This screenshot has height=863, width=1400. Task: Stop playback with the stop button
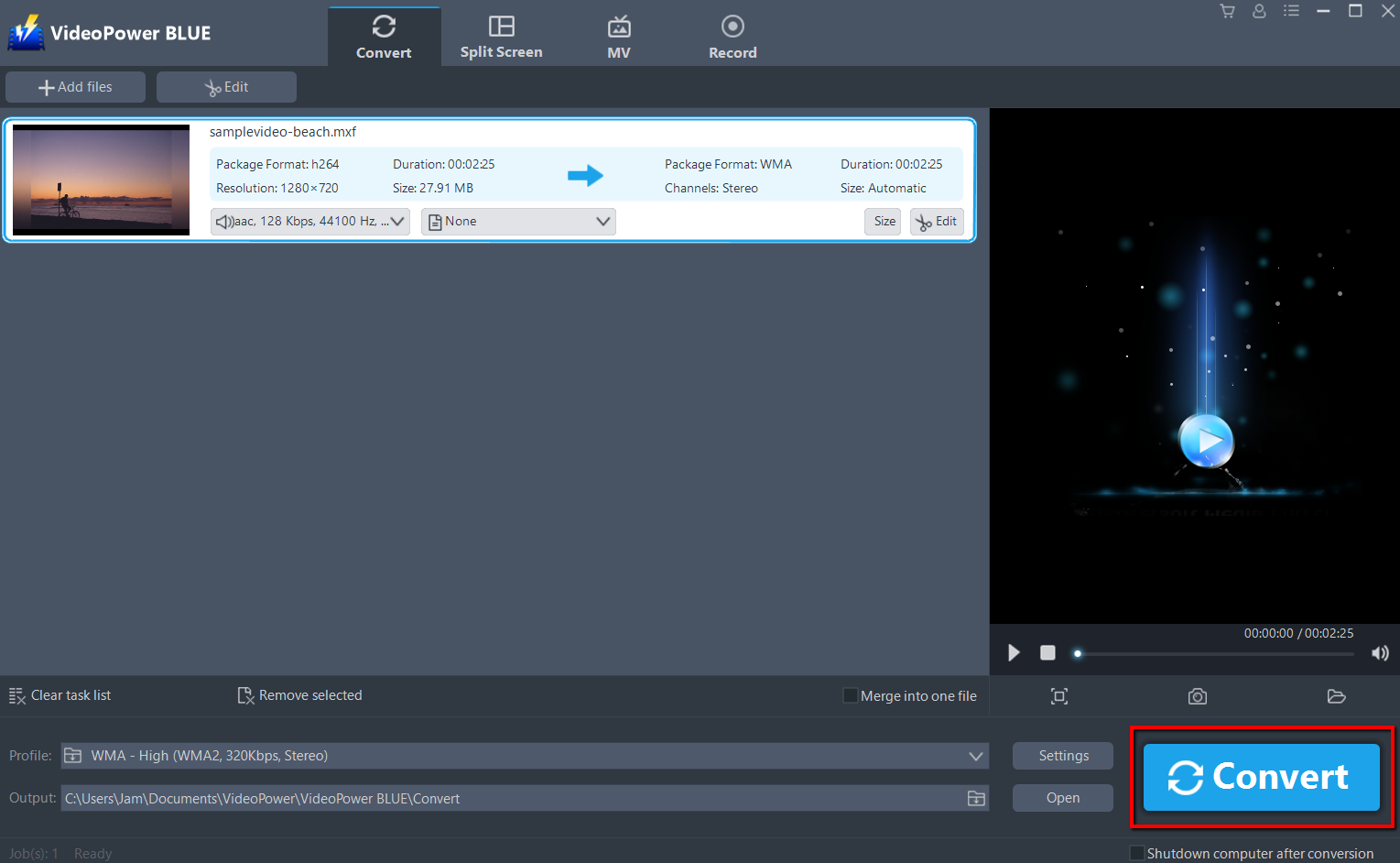point(1047,652)
